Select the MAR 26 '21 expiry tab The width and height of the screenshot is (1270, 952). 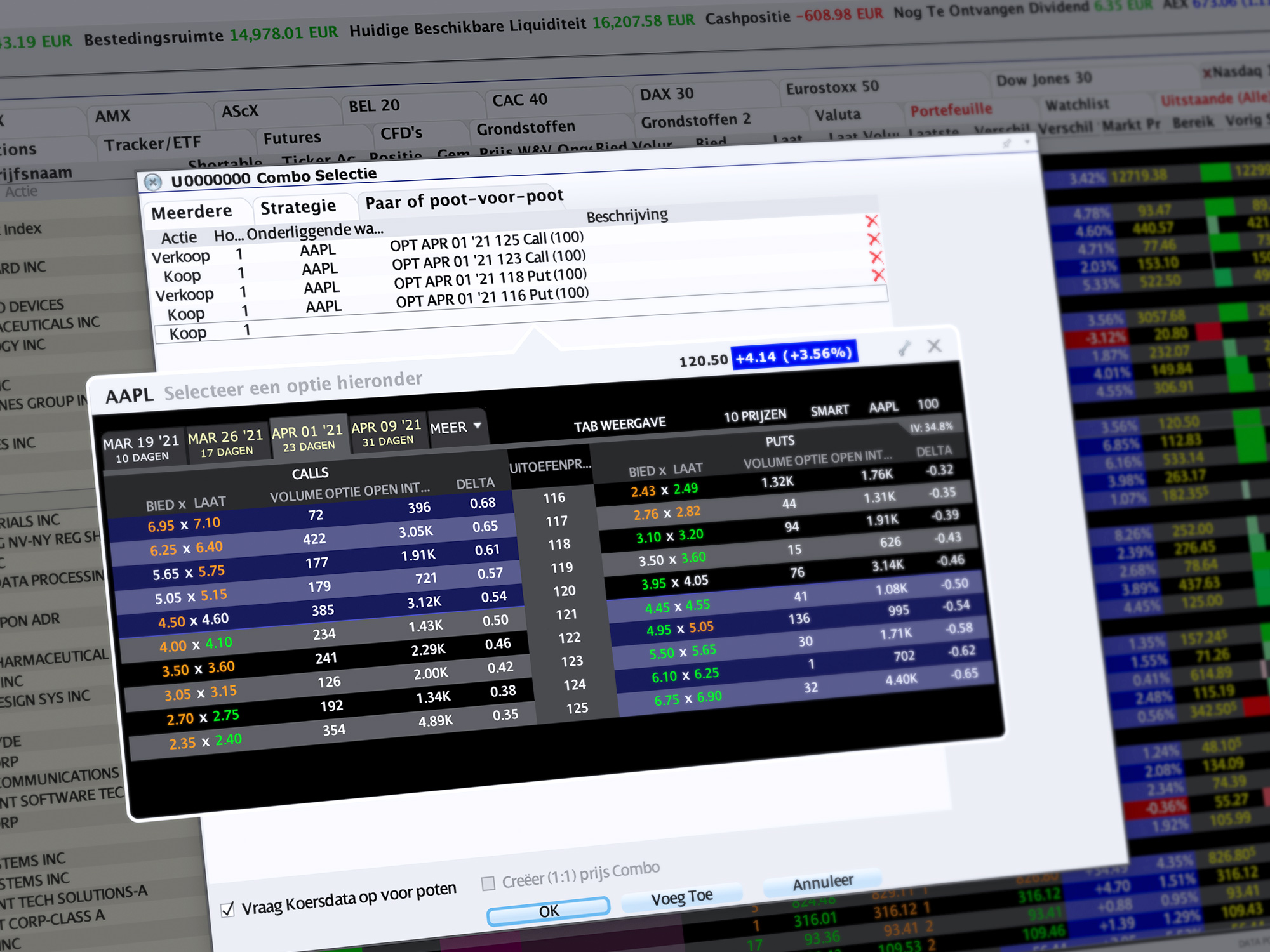[225, 444]
